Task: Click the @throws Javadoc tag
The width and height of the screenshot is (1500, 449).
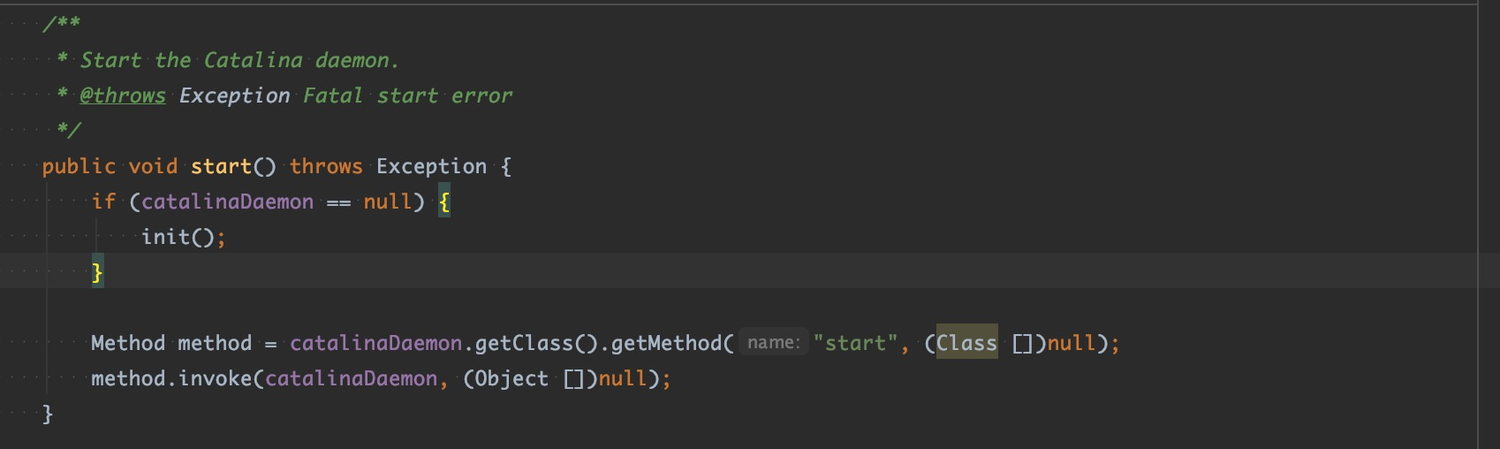Action: 122,95
